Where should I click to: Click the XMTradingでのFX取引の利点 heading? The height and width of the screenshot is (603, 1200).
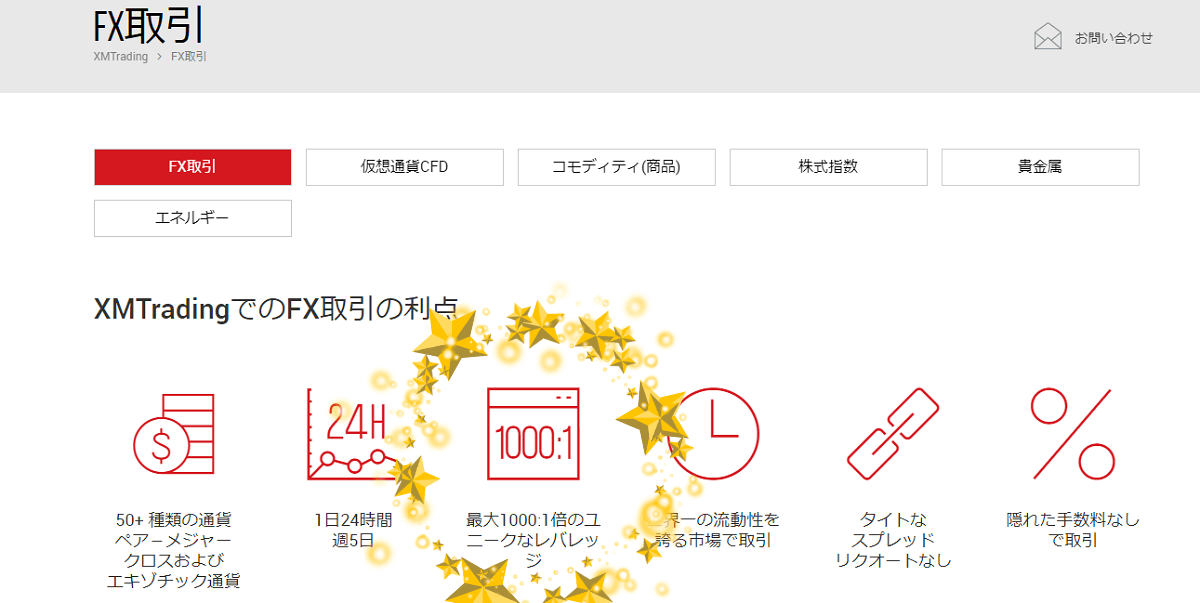pos(276,309)
